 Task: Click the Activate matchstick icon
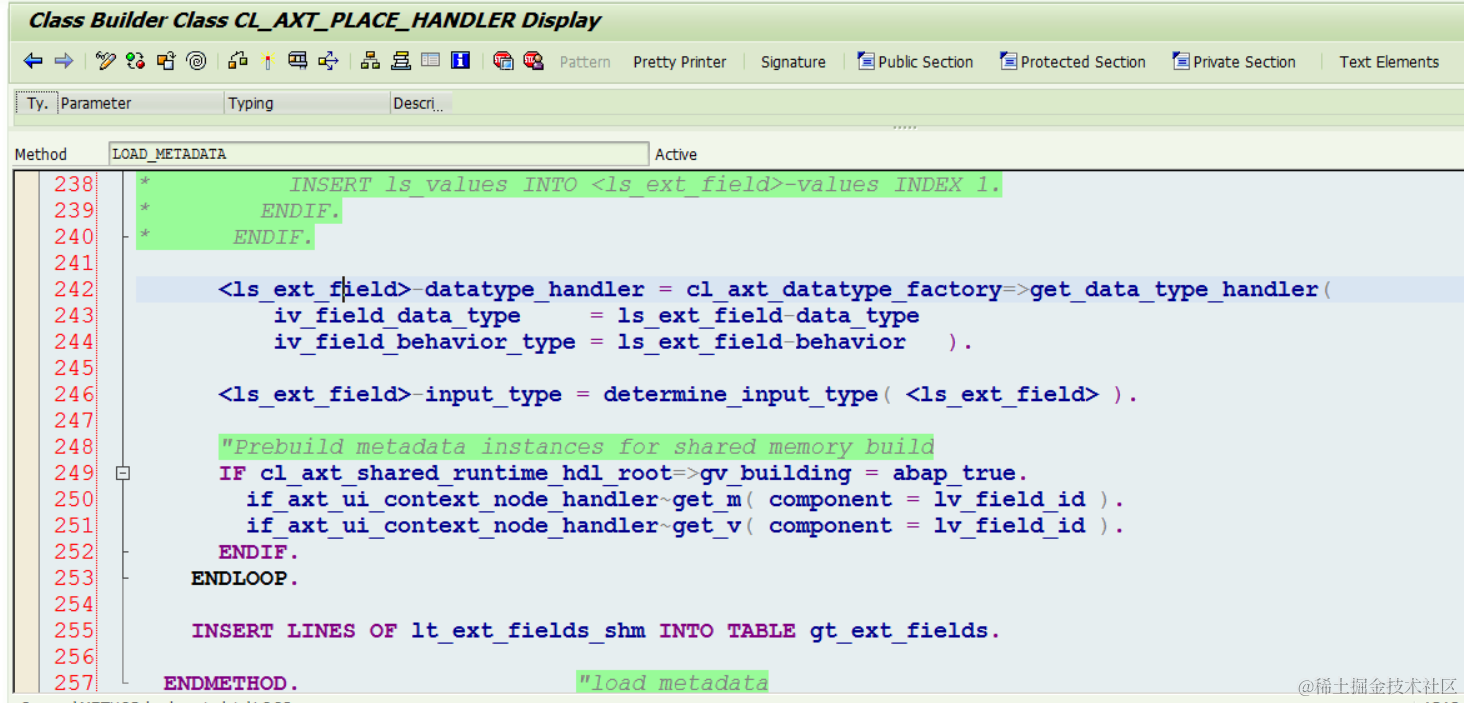[267, 62]
